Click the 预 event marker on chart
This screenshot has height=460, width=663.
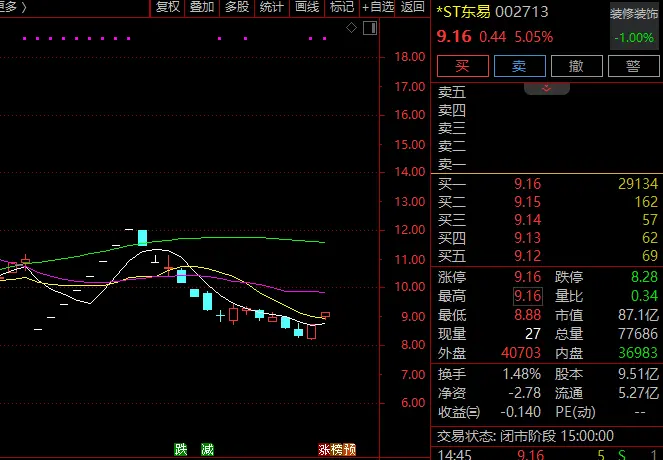pos(350,450)
